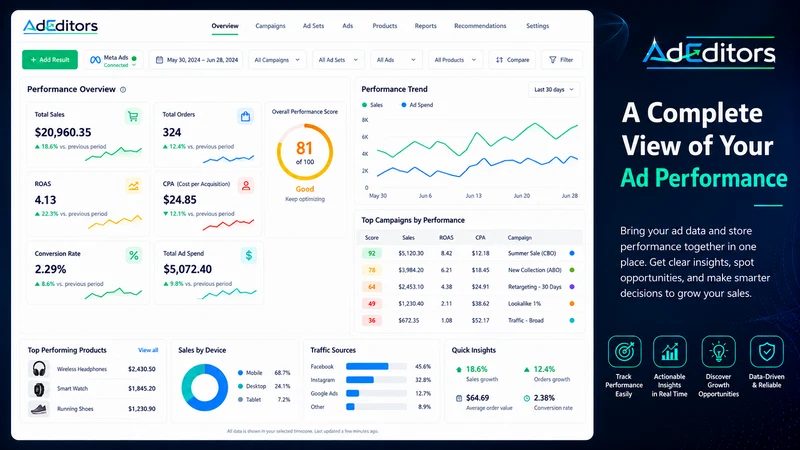Click the ROAS column header in campaigns table
800x450 pixels.
(x=446, y=238)
